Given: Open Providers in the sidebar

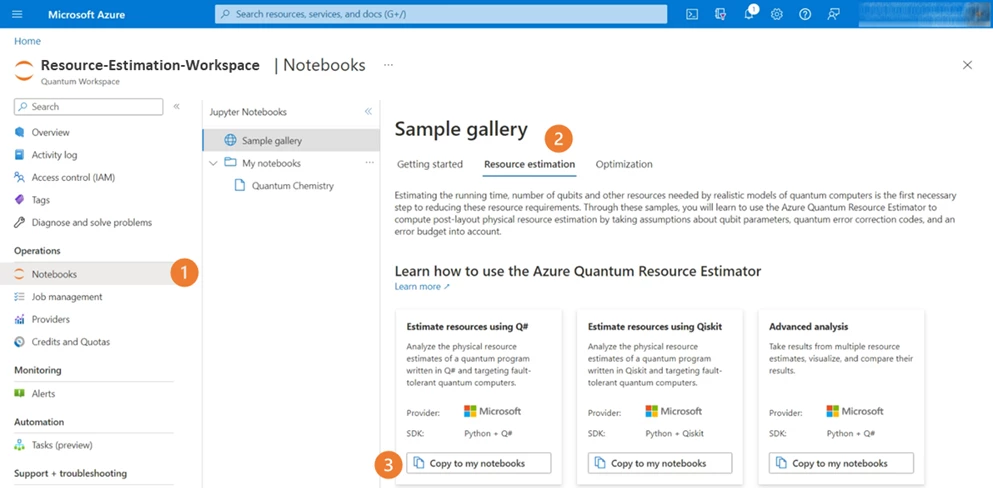Looking at the screenshot, I should [51, 320].
